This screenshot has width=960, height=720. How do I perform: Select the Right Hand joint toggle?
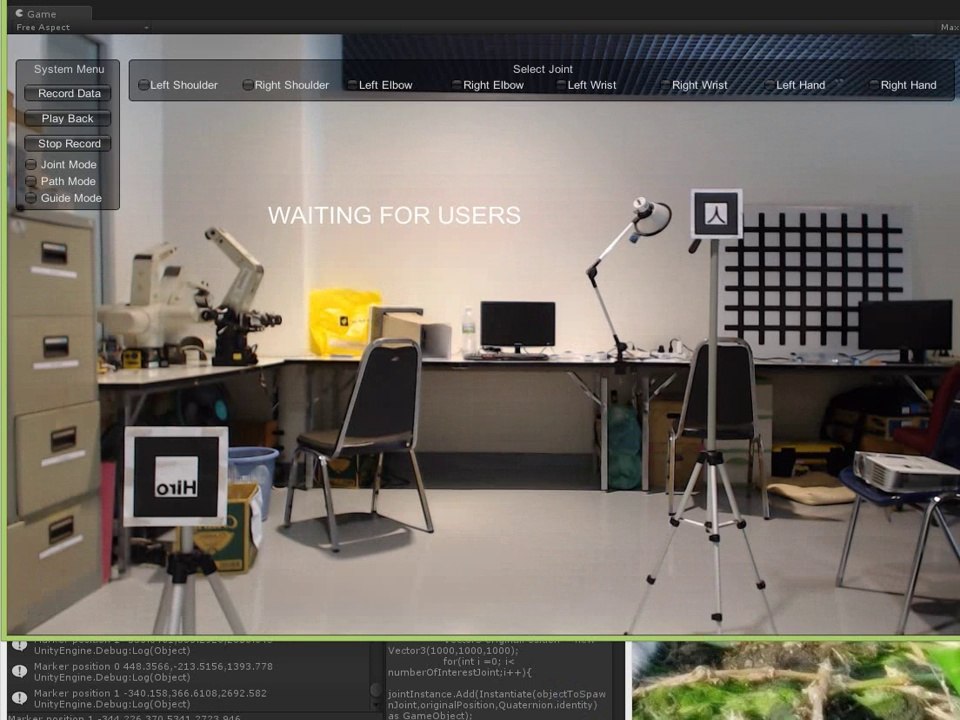[x=903, y=85]
